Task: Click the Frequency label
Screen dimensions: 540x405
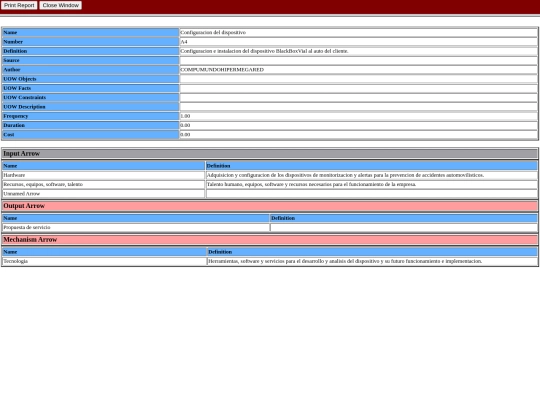Action: [x=91, y=116]
